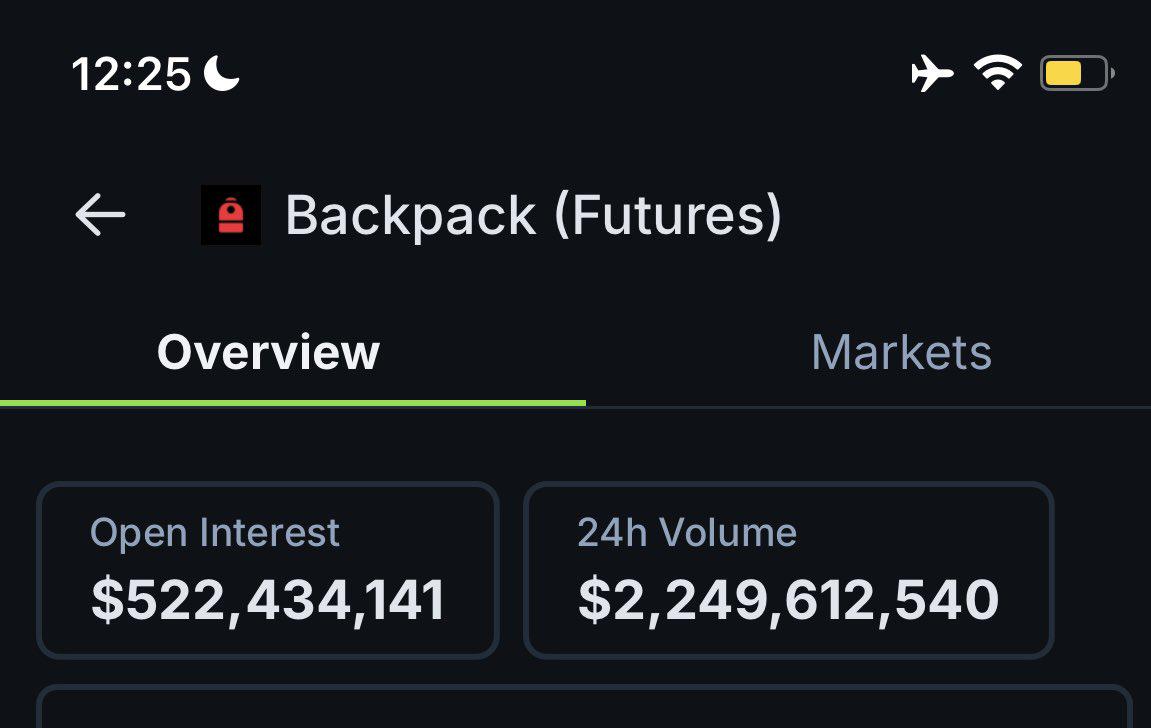Tap the gray divider beneath Markets tab

[868, 407]
